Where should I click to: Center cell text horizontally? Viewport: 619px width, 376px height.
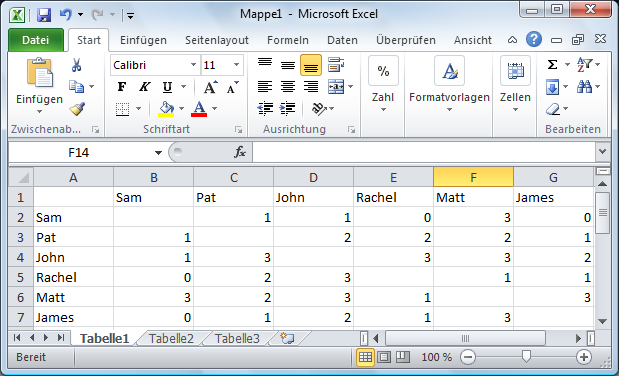coord(288,86)
